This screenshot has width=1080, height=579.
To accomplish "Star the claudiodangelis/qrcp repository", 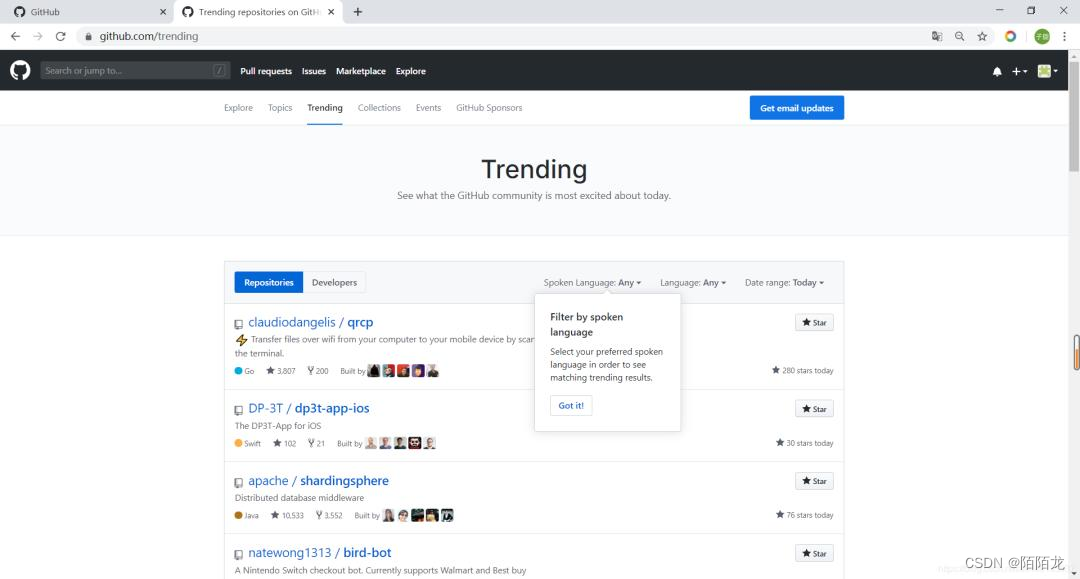I will click(x=814, y=322).
